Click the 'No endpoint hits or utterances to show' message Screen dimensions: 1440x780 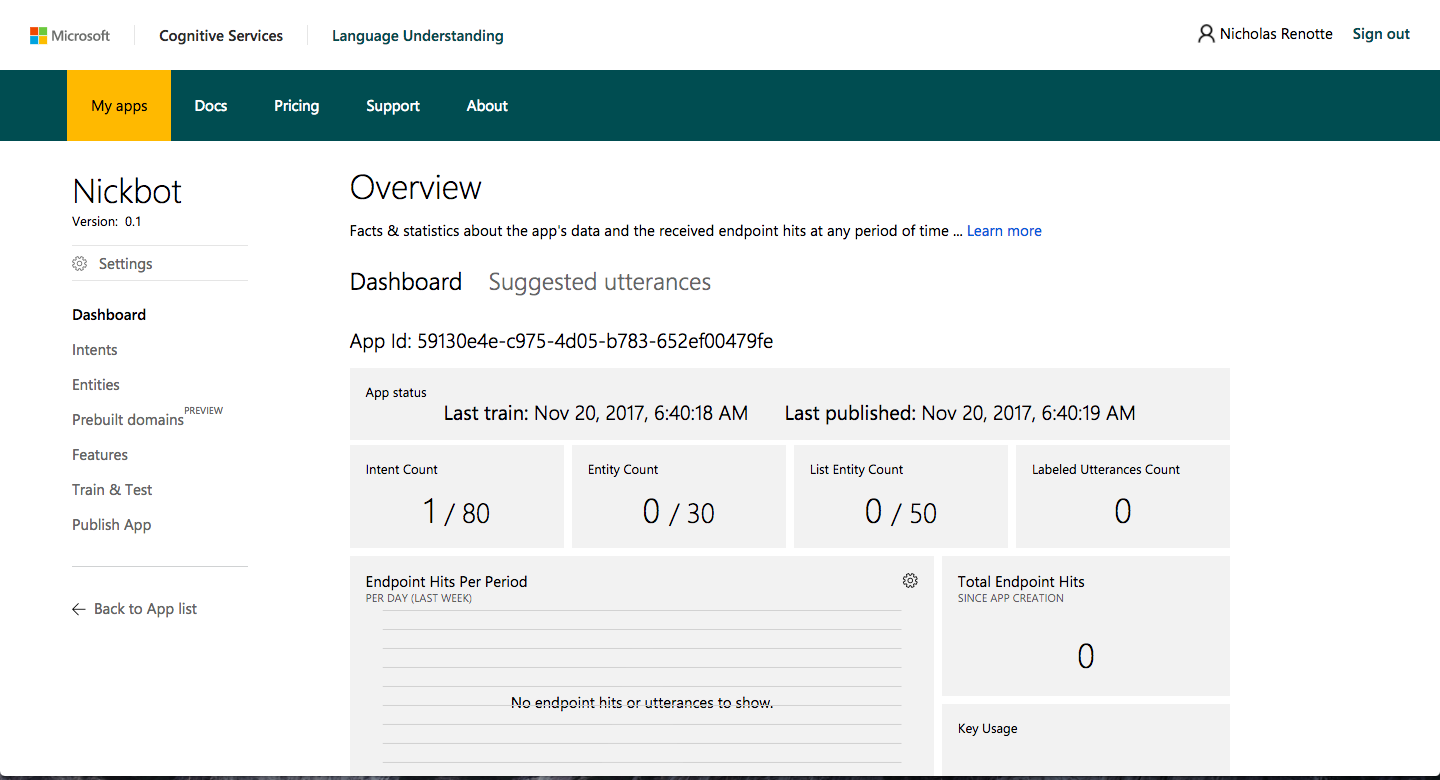click(x=642, y=703)
